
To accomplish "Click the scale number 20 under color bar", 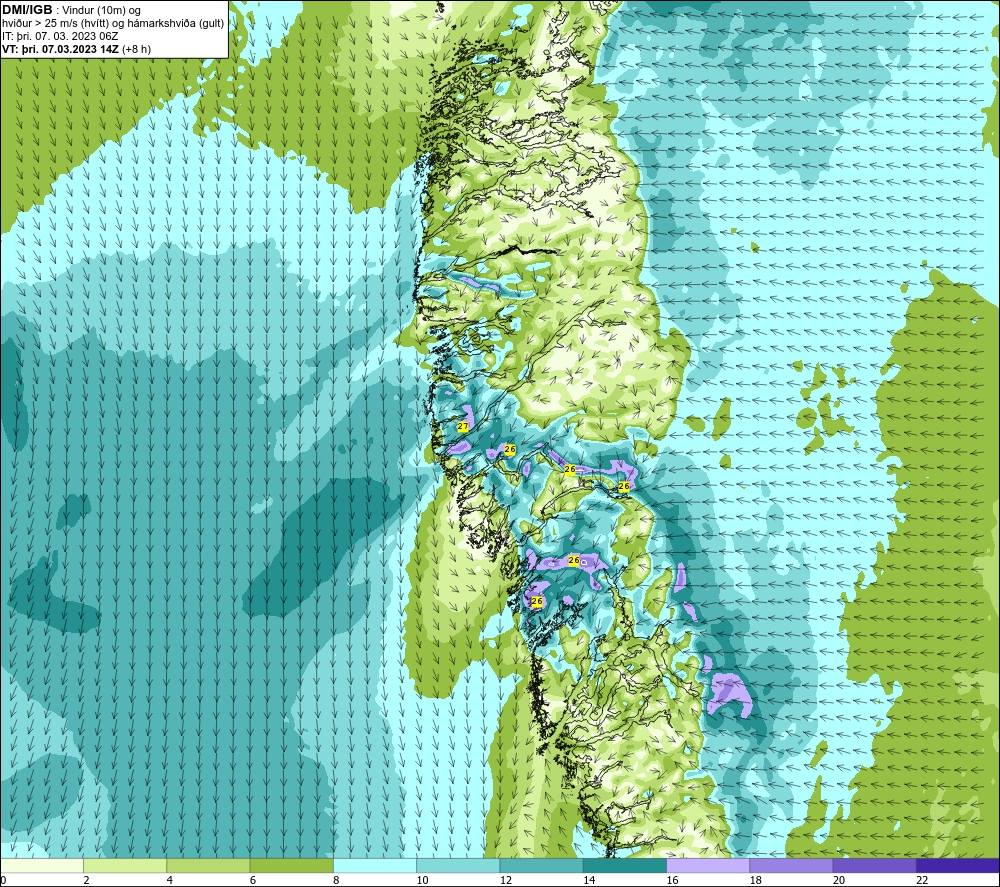I will pyautogui.click(x=839, y=880).
